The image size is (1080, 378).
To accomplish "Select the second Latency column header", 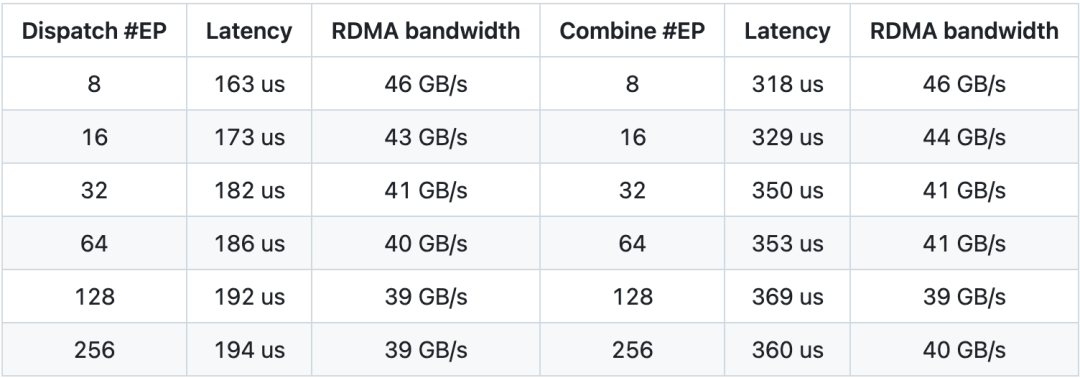I will tap(787, 31).
